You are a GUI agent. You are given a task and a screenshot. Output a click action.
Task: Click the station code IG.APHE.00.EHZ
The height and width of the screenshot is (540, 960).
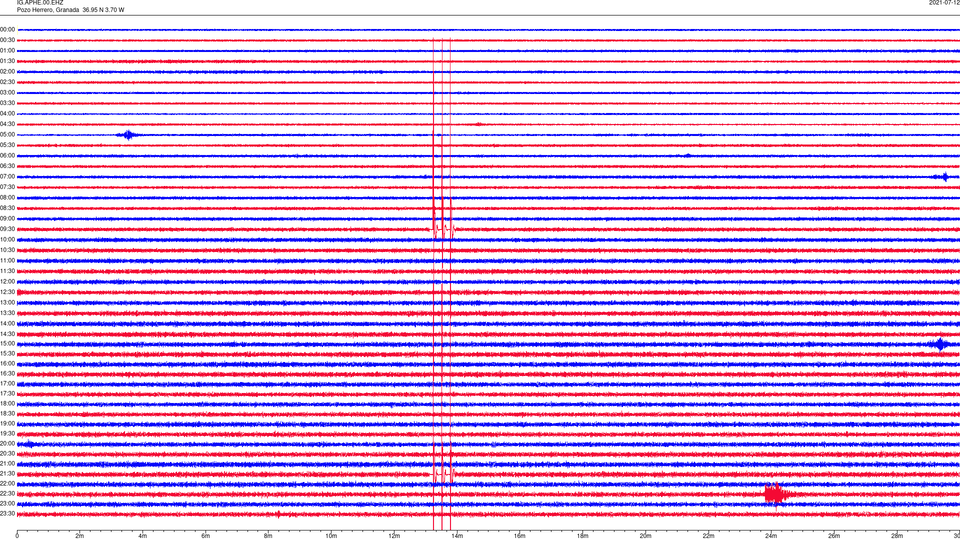tap(40, 3)
